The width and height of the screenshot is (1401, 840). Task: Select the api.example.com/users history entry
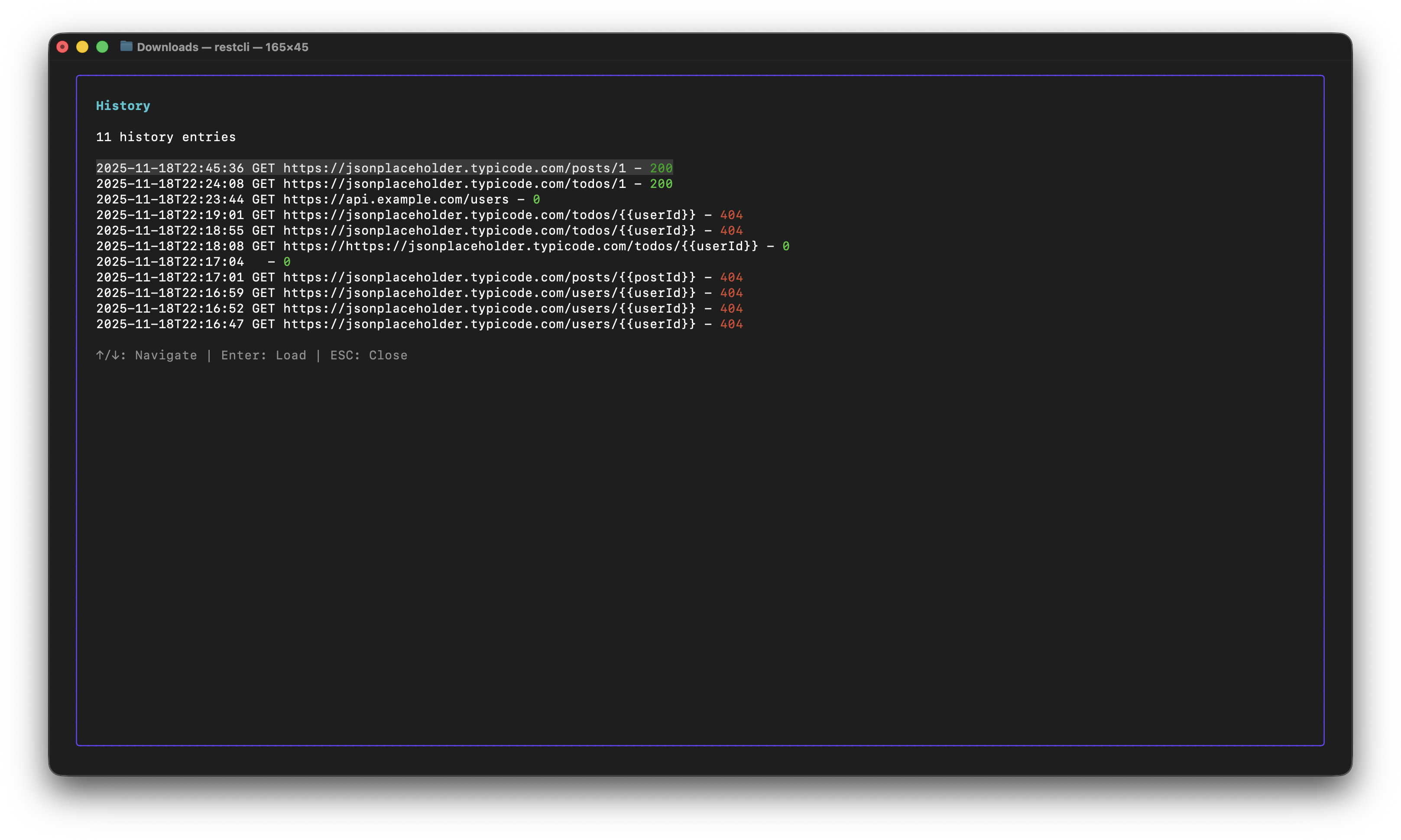[317, 200]
